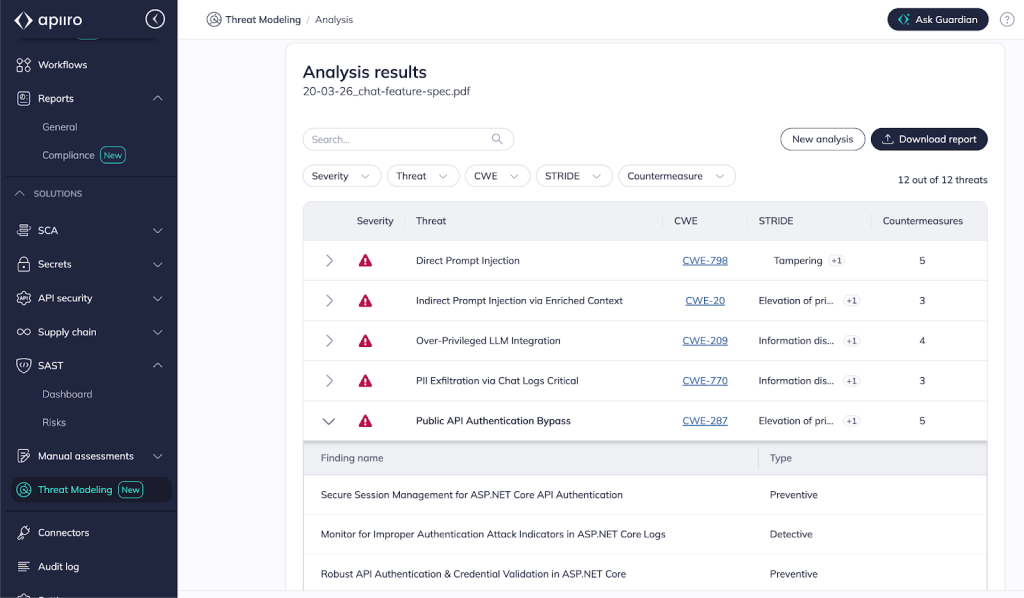
Task: Click the Connectors key icon
Action: click(24, 533)
